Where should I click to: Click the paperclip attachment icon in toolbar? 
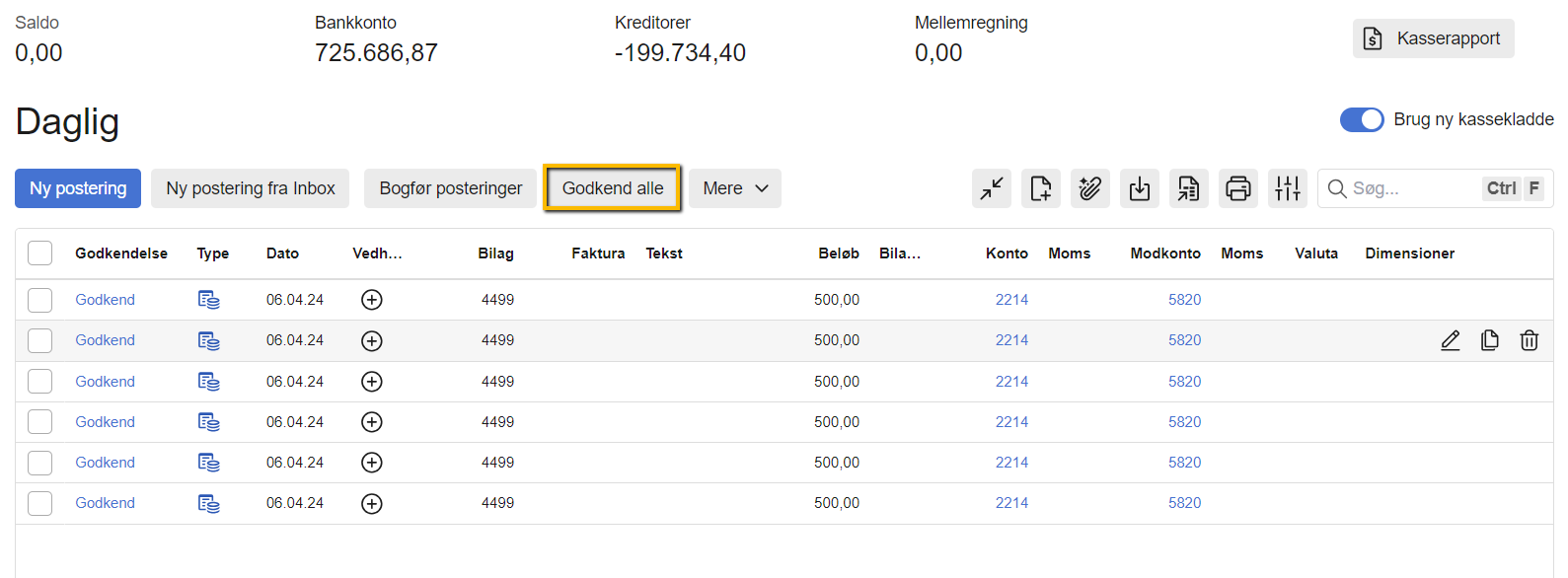click(1089, 188)
